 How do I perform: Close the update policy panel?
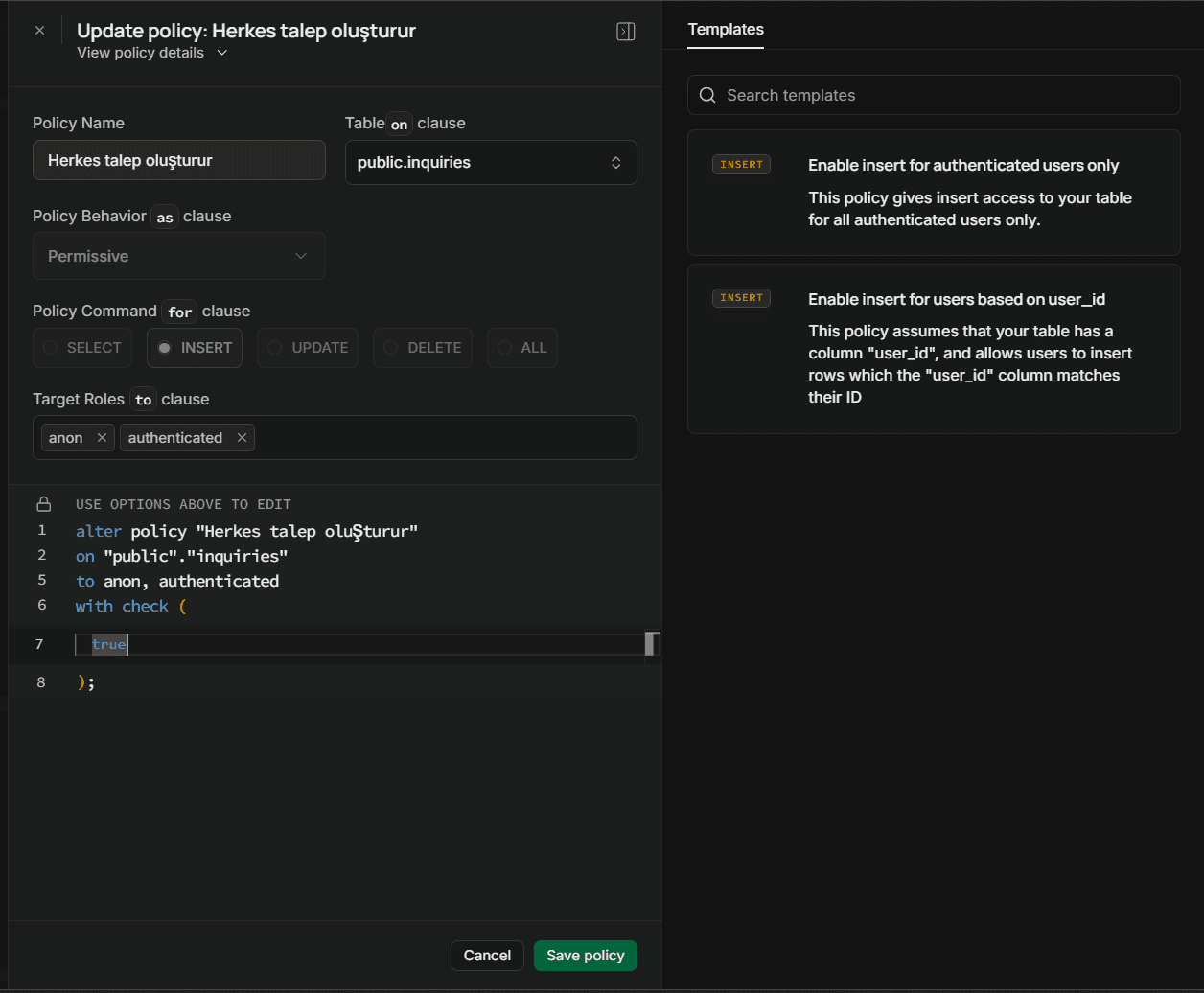click(39, 31)
